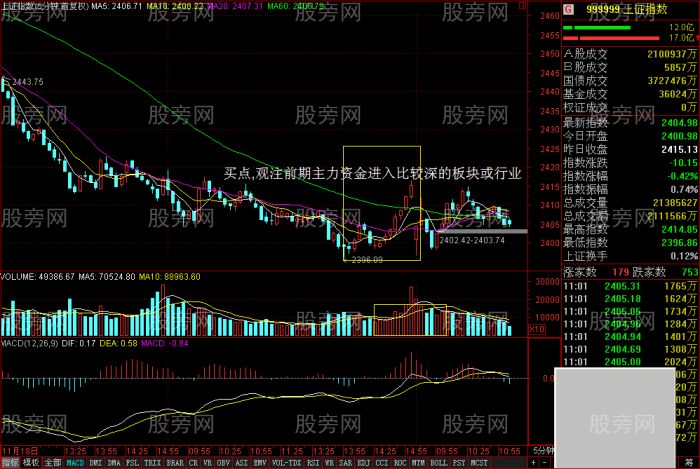Screen dimensions: 700x469
Task: Click the red 17.0亿 sell volume bar
Action: pos(611,38)
